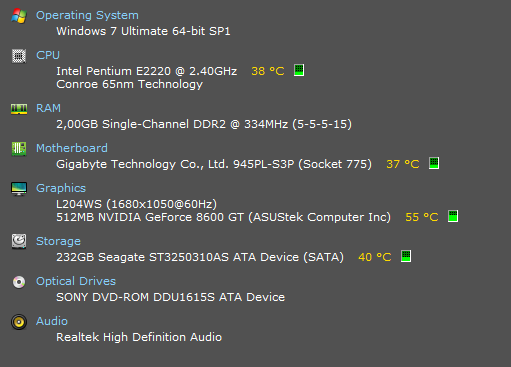Open the Motherboard section link
Viewport: 511px width, 367px height.
click(x=72, y=148)
